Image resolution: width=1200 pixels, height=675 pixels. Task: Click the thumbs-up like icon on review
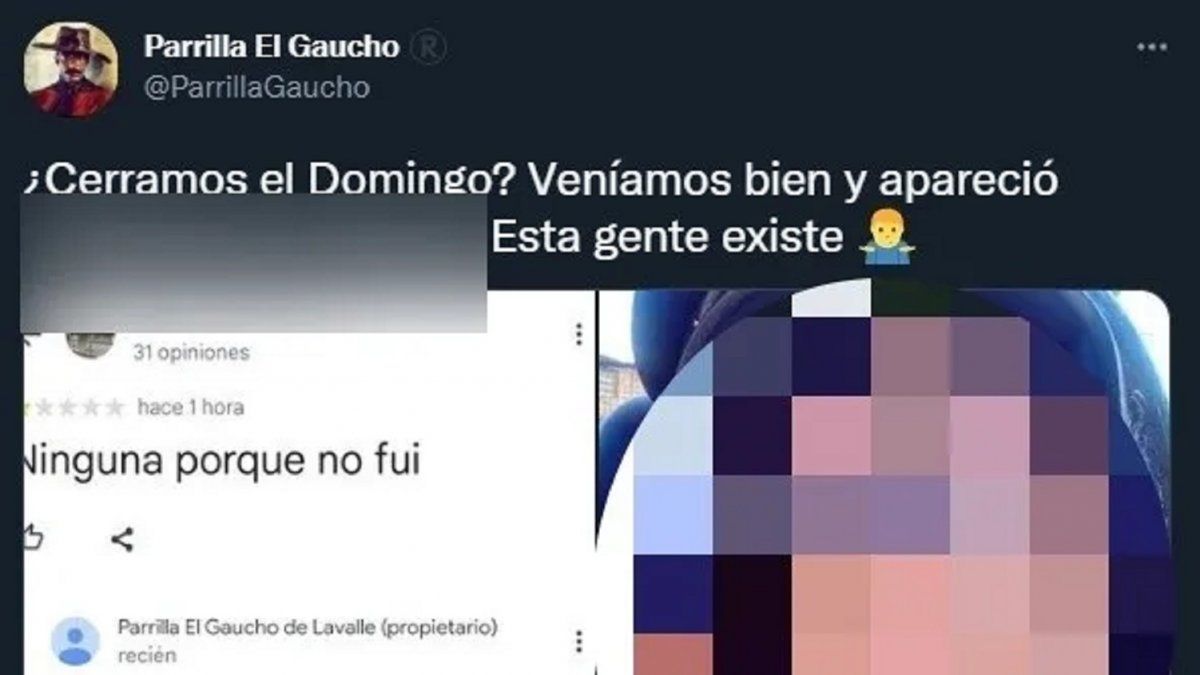tap(32, 538)
